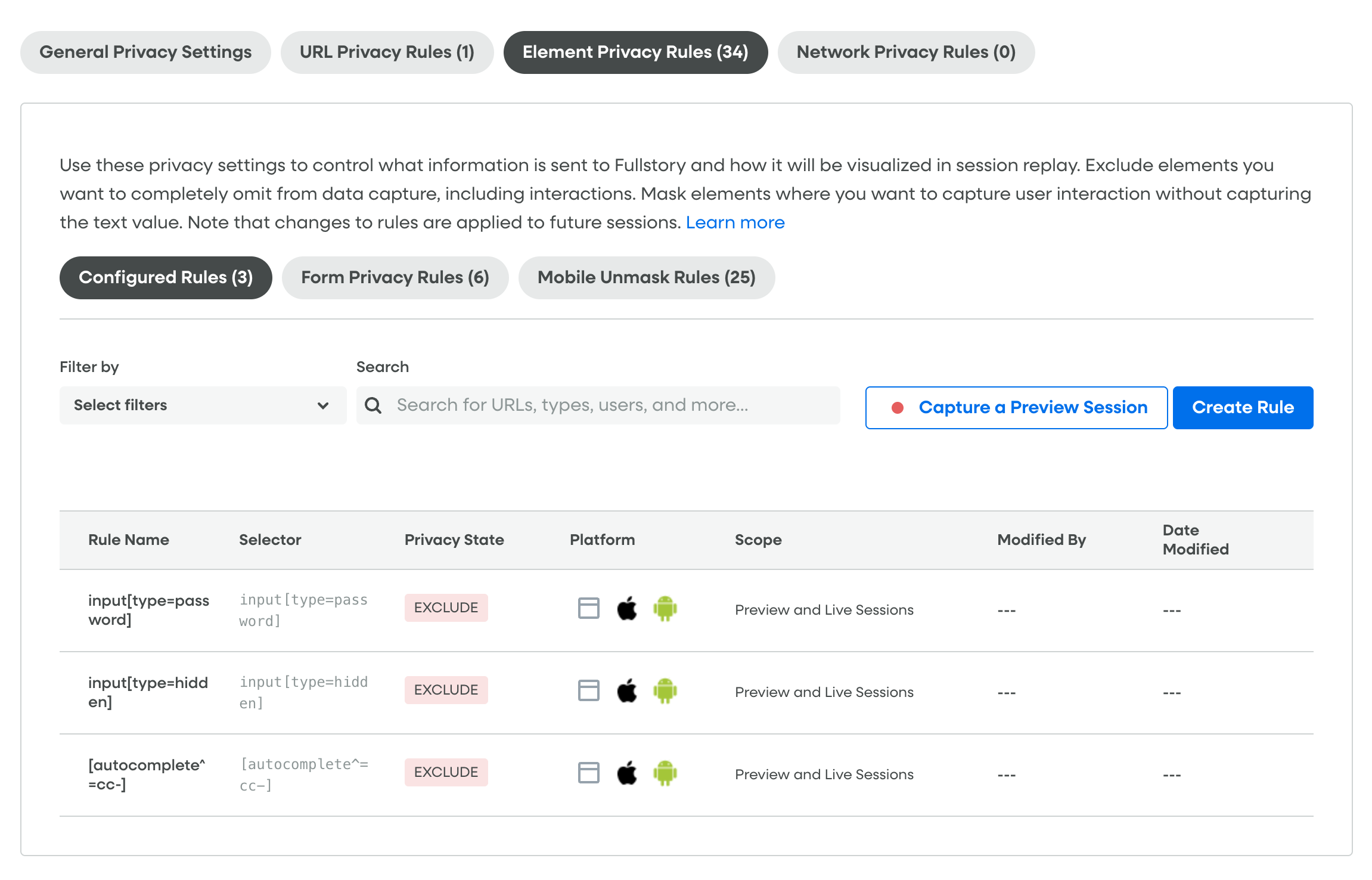Click Android icon in password rule row

665,609
